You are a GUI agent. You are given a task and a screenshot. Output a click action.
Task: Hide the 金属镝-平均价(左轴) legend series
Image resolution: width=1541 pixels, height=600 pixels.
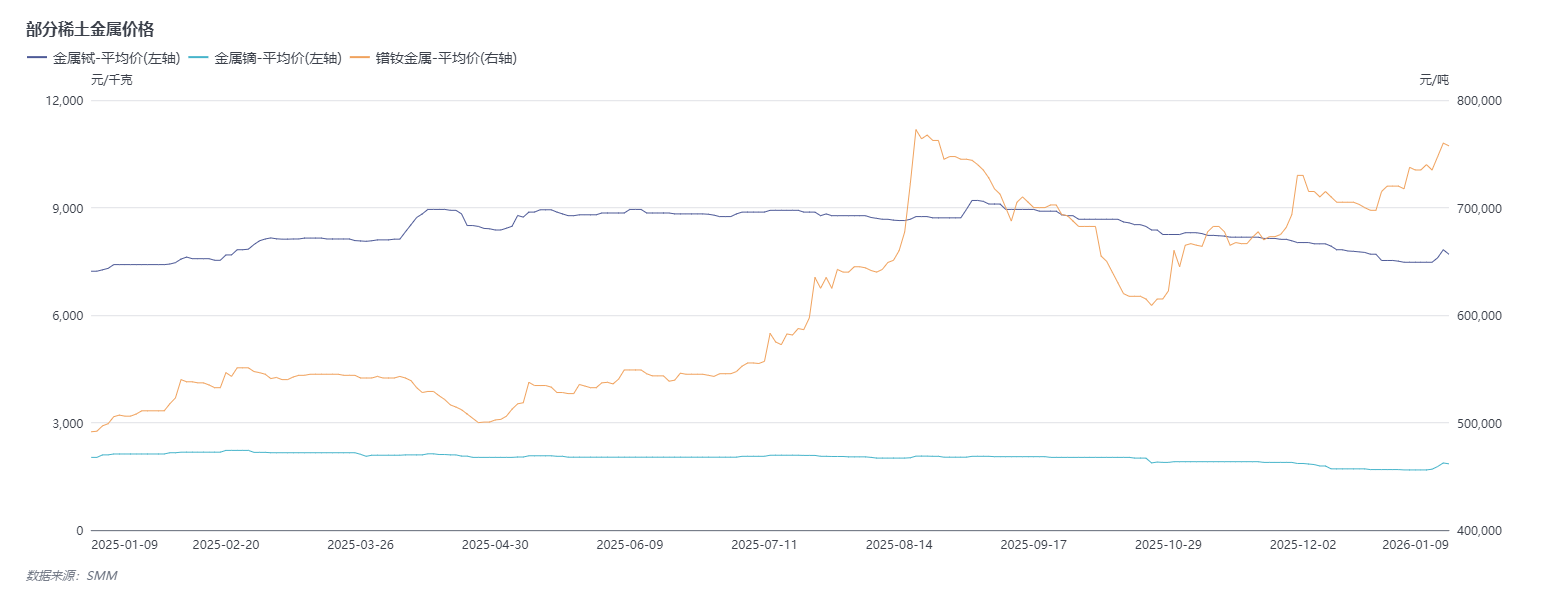click(x=266, y=59)
